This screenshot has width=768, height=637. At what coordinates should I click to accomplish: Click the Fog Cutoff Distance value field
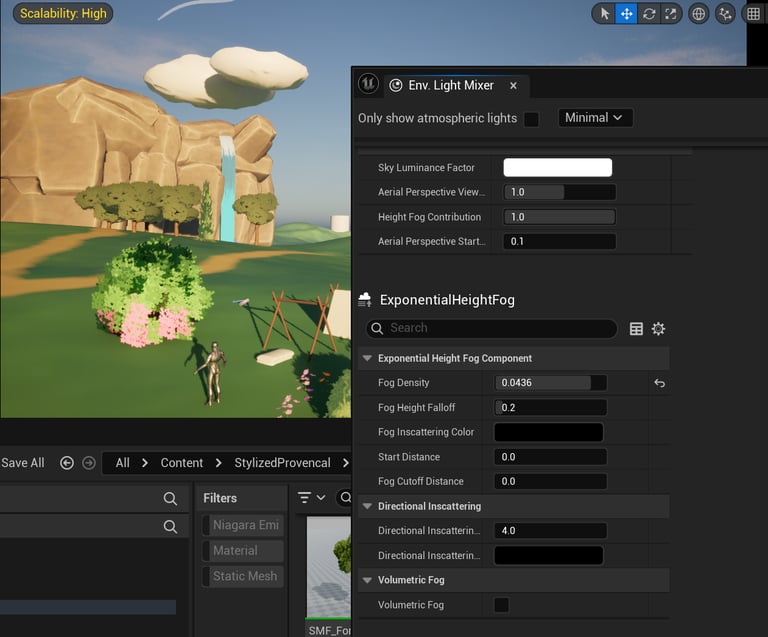click(x=551, y=481)
